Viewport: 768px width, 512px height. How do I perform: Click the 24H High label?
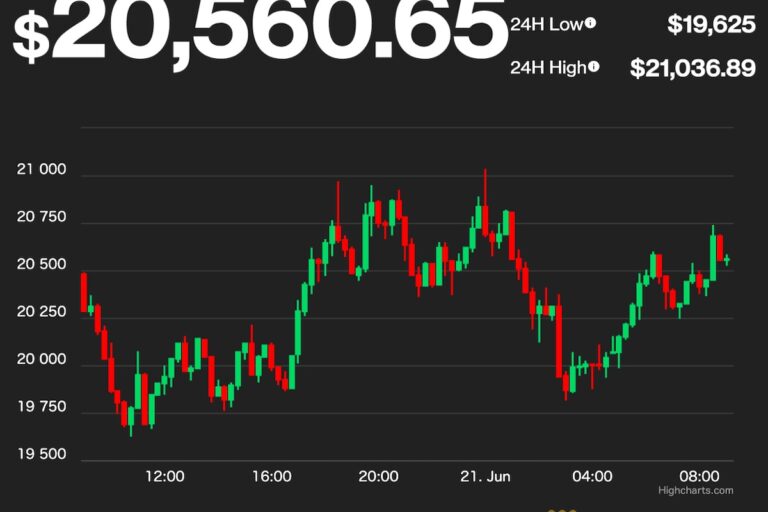pyautogui.click(x=548, y=67)
